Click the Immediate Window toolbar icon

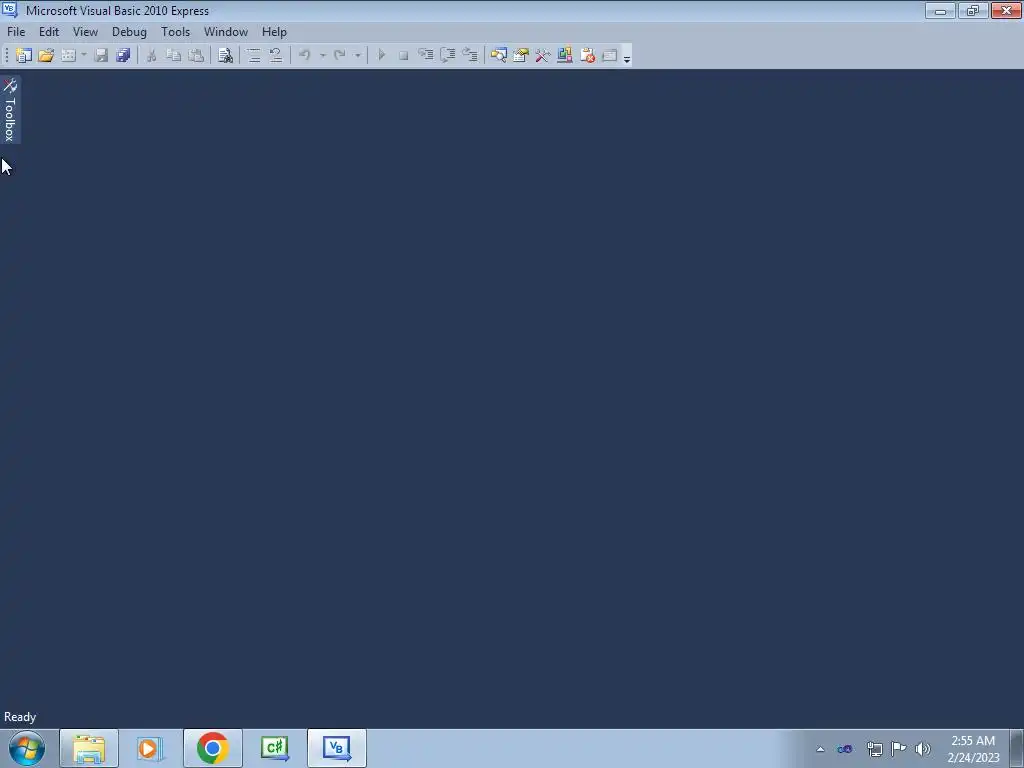pyautogui.click(x=609, y=56)
